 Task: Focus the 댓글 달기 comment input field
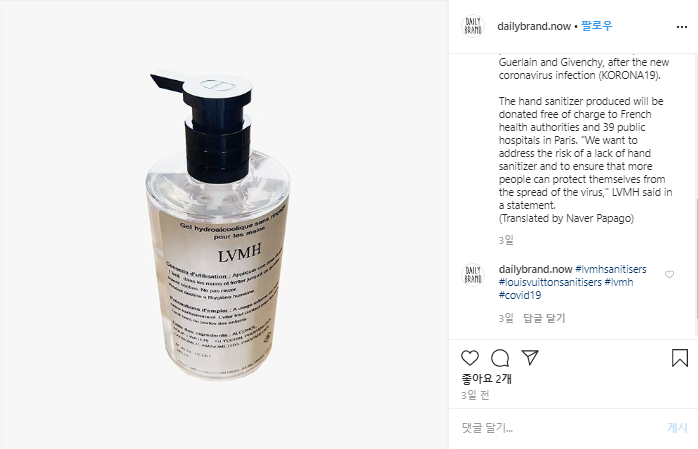pyautogui.click(x=561, y=428)
